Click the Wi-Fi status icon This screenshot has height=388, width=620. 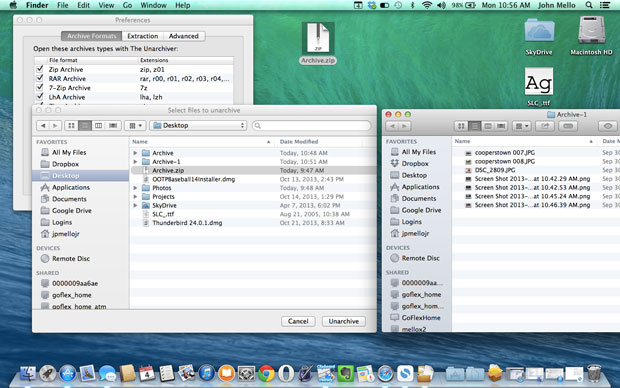point(427,5)
